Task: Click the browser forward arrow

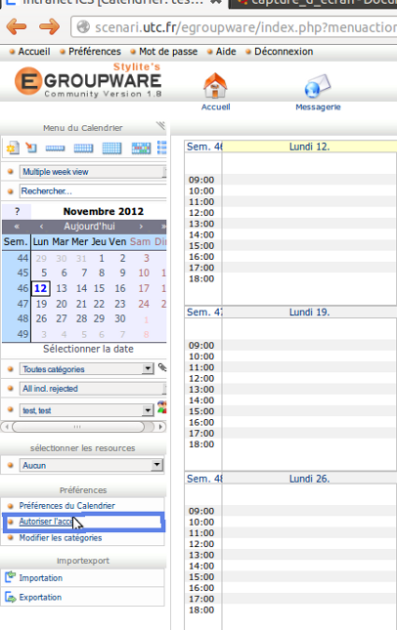Action: 49,27
